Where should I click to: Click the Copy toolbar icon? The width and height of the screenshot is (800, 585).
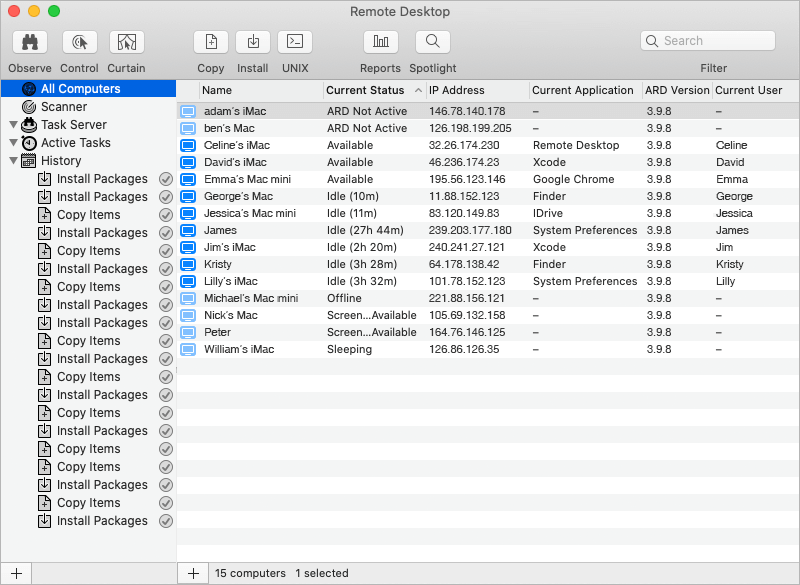(211, 42)
